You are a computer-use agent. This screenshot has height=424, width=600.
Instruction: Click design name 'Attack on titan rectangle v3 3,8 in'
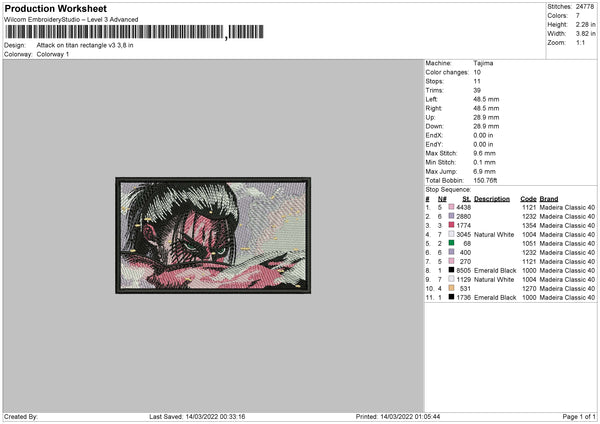85,45
